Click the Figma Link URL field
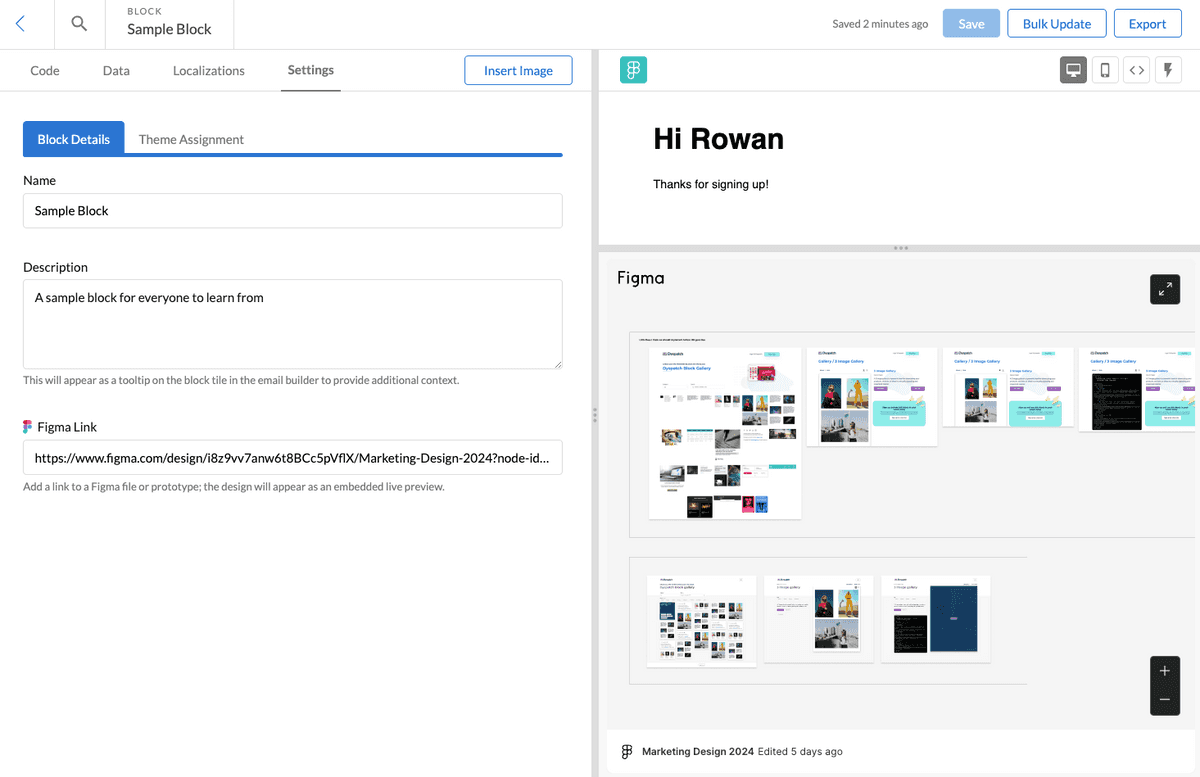This screenshot has height=777, width=1200. pos(293,458)
